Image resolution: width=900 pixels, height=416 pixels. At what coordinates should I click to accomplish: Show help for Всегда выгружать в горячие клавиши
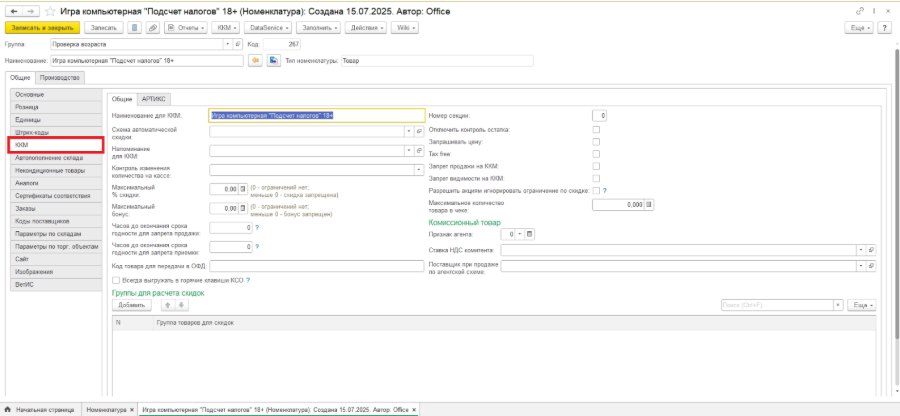click(248, 281)
